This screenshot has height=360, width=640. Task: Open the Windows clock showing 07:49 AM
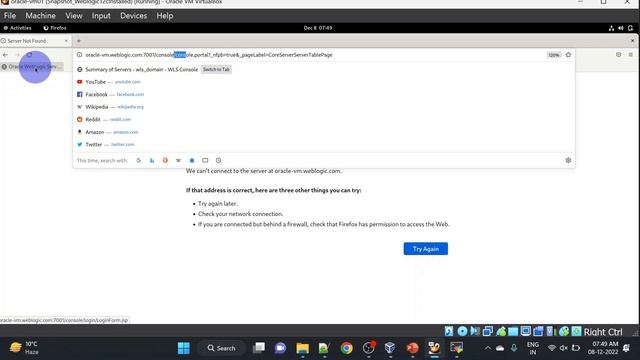tap(603, 348)
